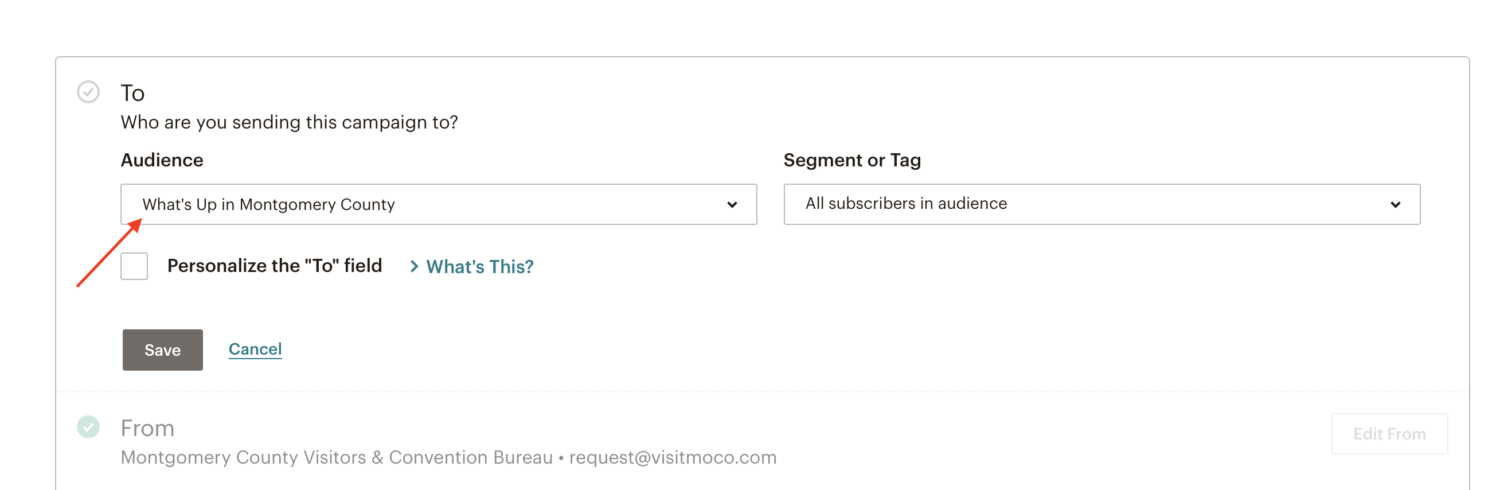This screenshot has width=1500, height=490.
Task: Select the To section heading
Action: [133, 93]
